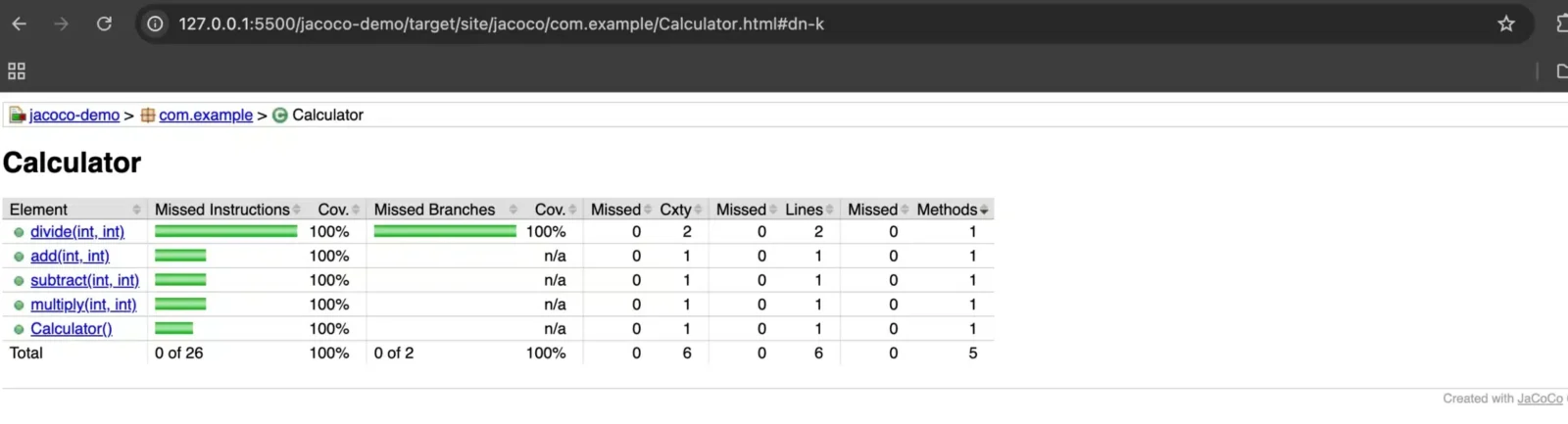
Task: Sort table by Methods column header
Action: click(947, 210)
